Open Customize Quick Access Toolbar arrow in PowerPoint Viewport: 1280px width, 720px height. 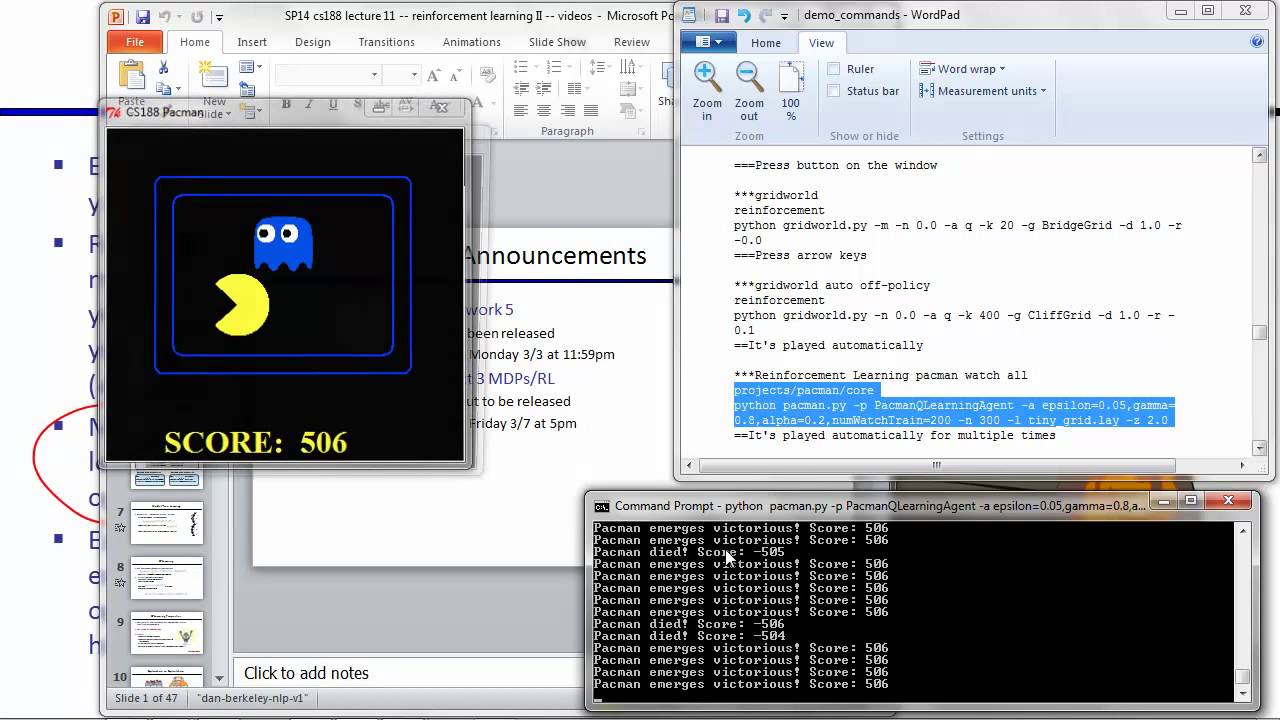click(219, 17)
